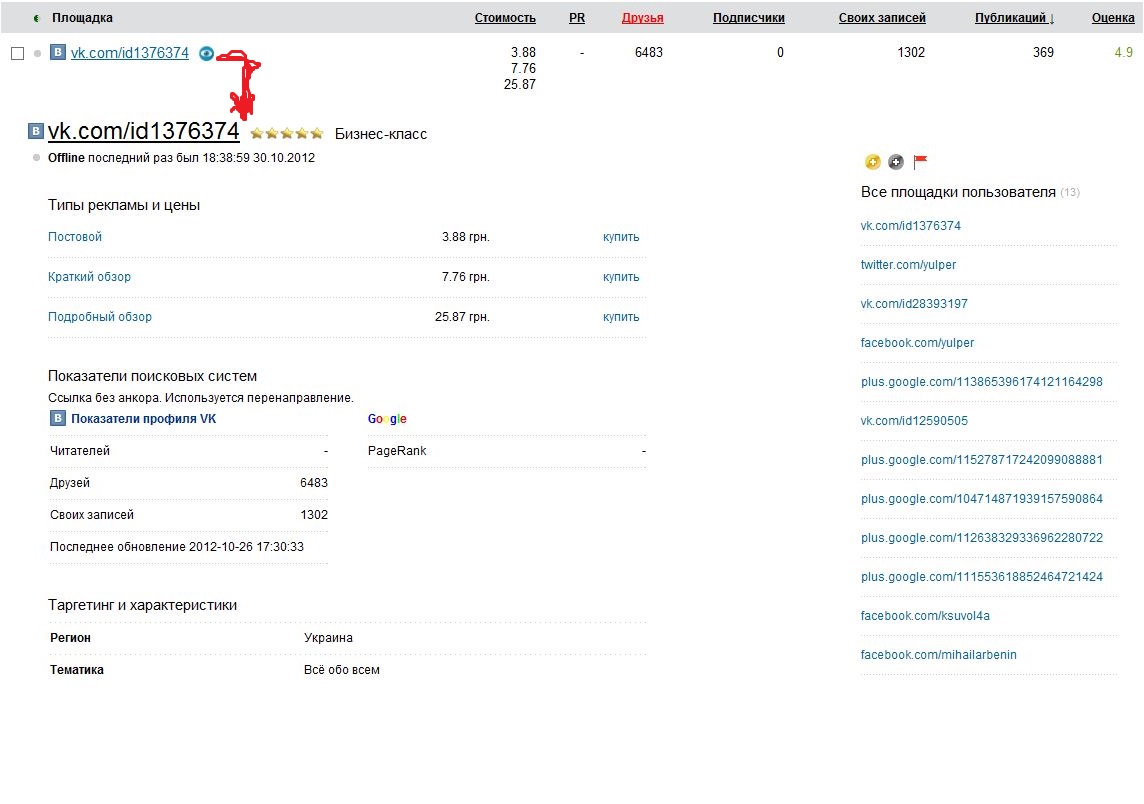Open Показатели профиля VK link
The height and width of the screenshot is (804, 1144).
tap(143, 419)
